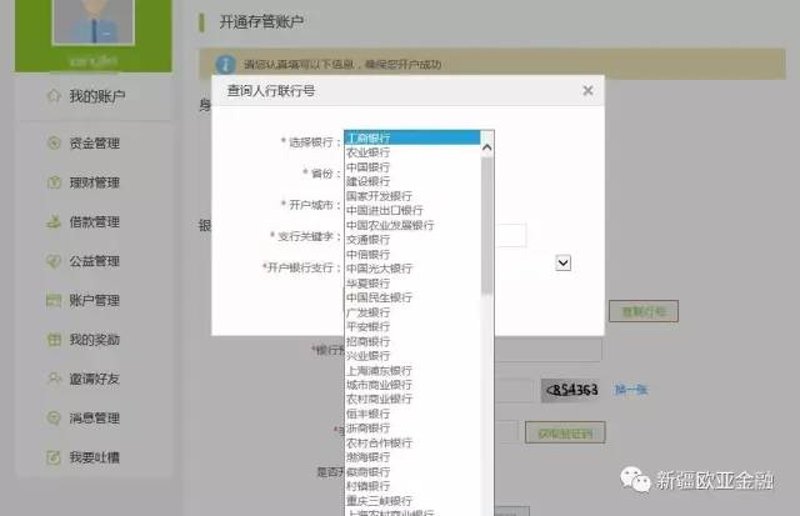800x516 pixels.
Task: Click the 账户管理 card icon
Action: 54,300
